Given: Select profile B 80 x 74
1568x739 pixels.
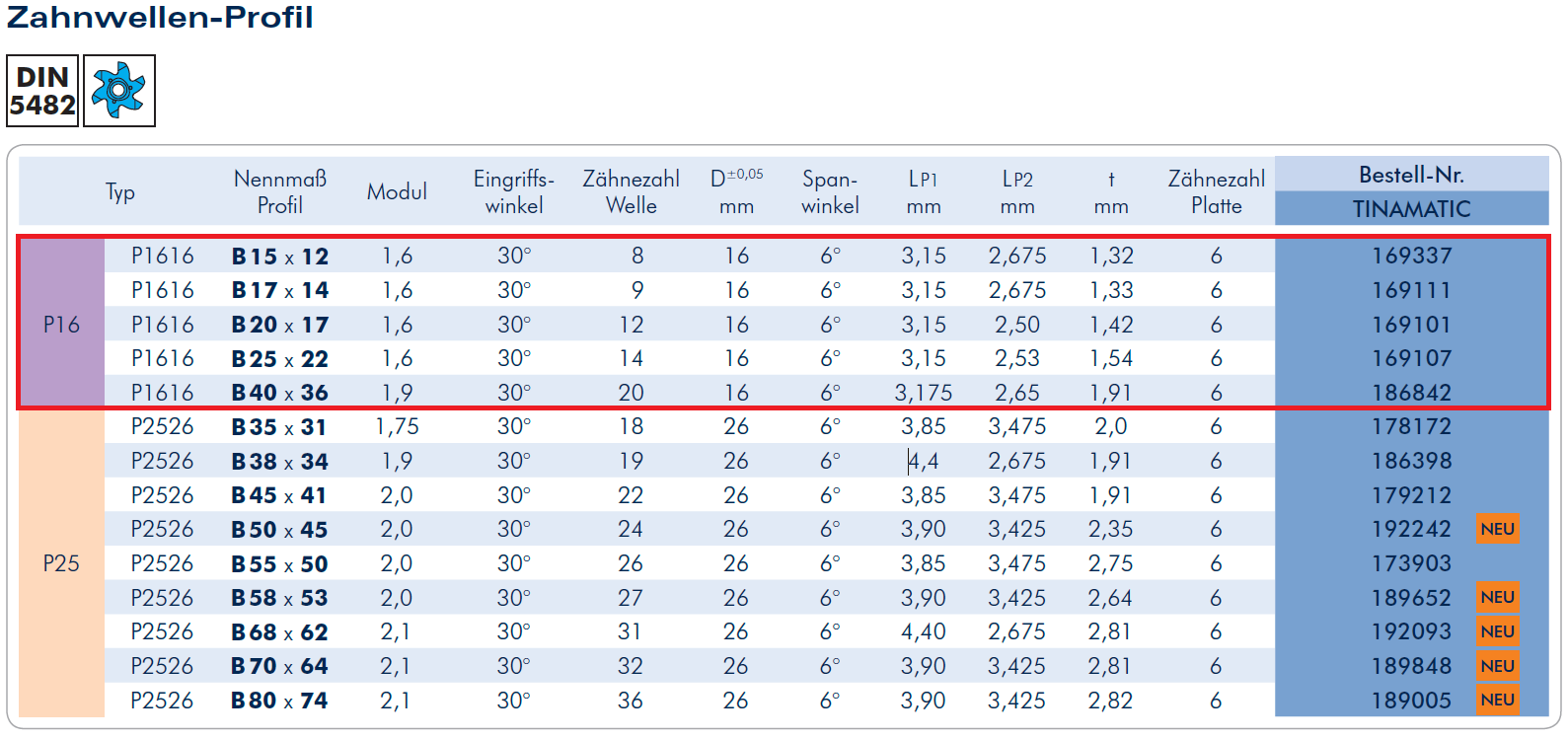Looking at the screenshot, I should pyautogui.click(x=280, y=701).
